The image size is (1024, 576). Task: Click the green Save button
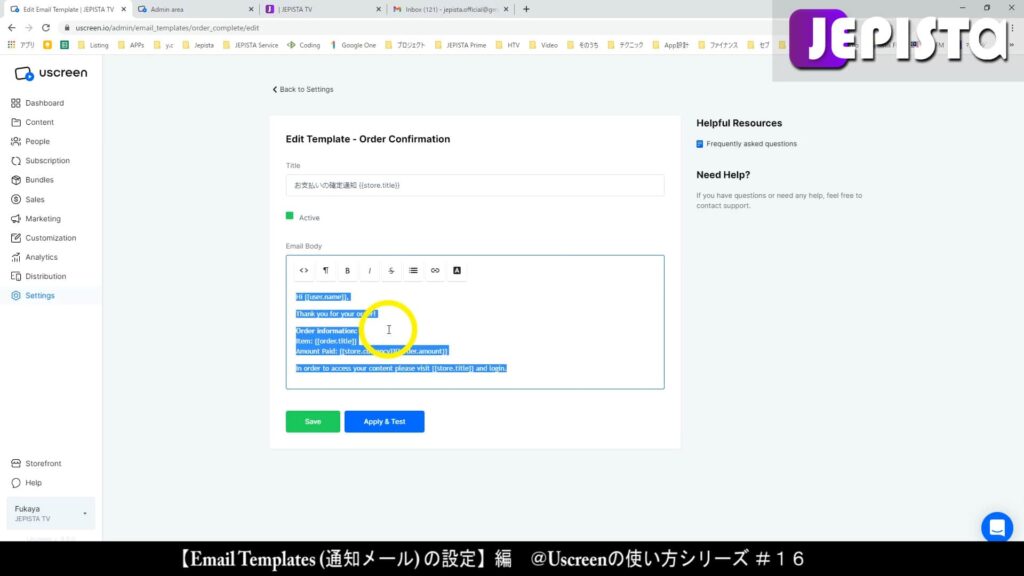pyautogui.click(x=313, y=422)
